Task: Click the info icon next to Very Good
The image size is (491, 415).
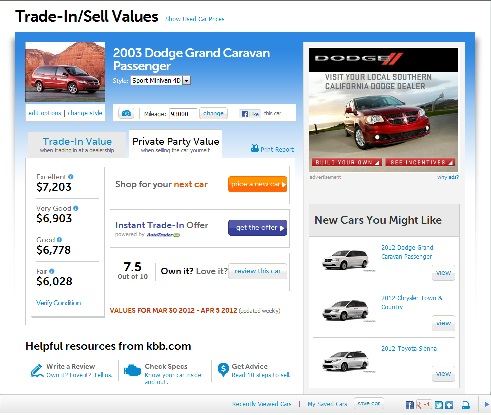Action: 76,208
